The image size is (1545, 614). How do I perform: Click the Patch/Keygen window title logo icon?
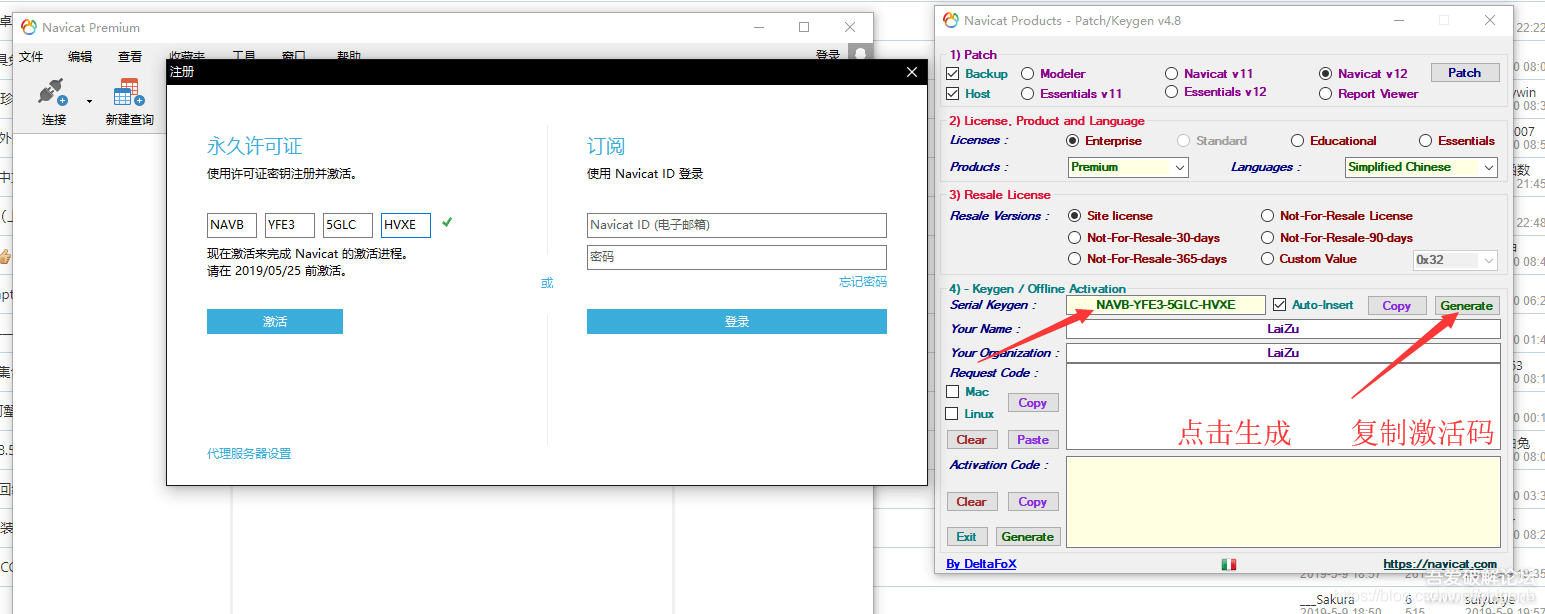point(951,20)
